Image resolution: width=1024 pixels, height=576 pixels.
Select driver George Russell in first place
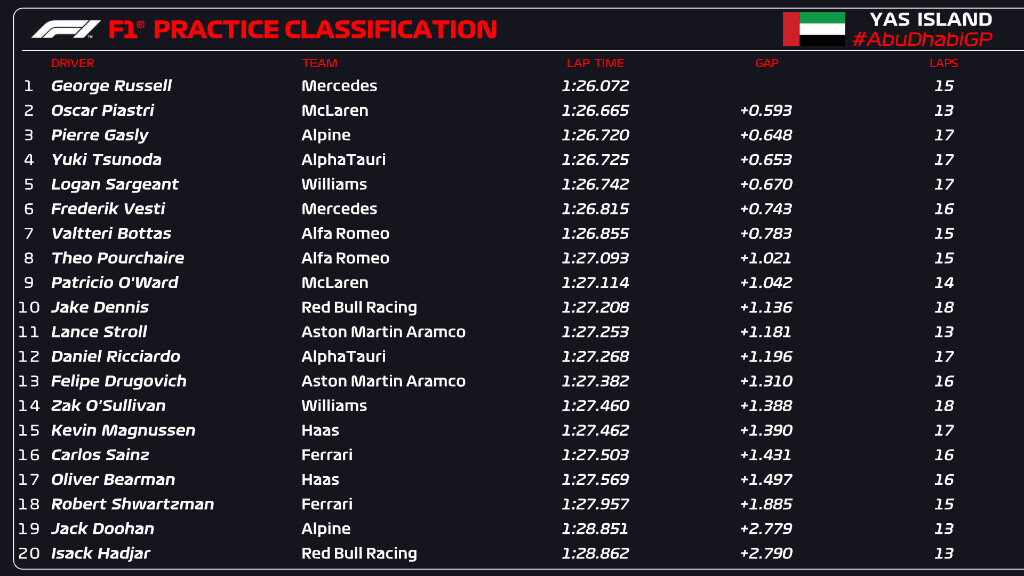pos(111,86)
